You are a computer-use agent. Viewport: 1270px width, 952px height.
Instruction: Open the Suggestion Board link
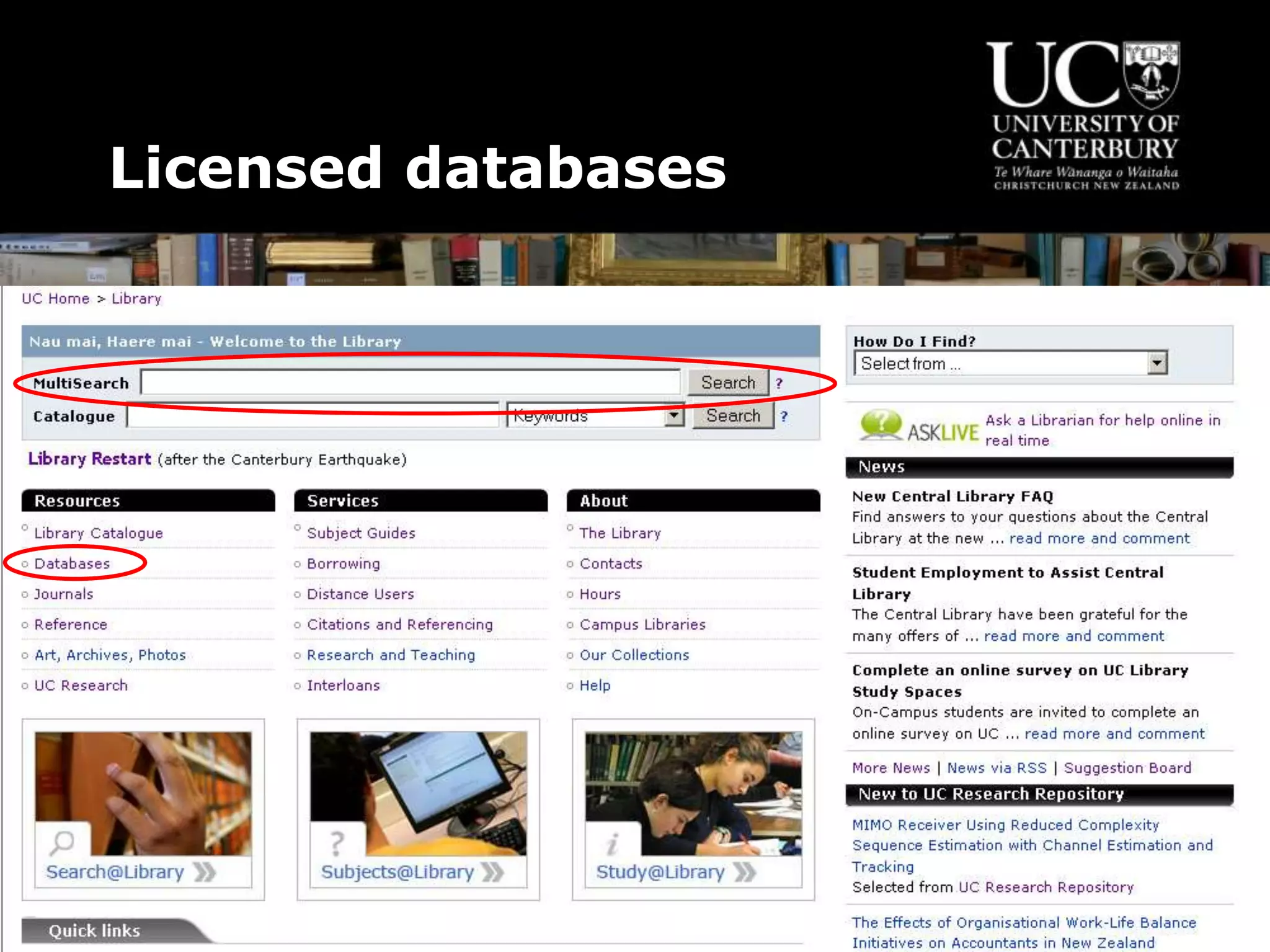pyautogui.click(x=1127, y=768)
